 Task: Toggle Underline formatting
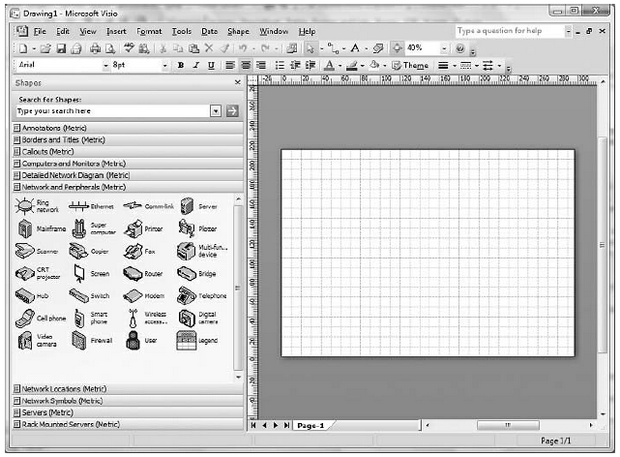(x=210, y=65)
